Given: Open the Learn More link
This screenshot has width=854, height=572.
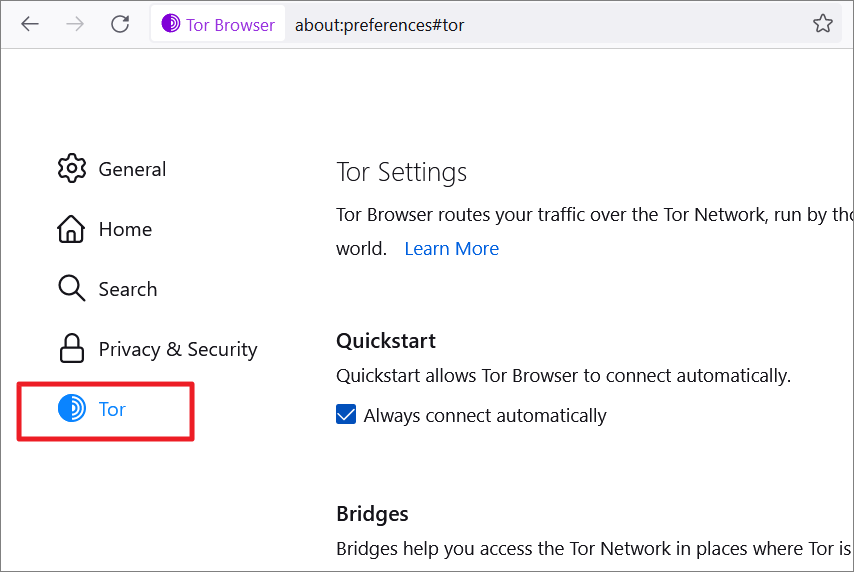Looking at the screenshot, I should (x=452, y=248).
